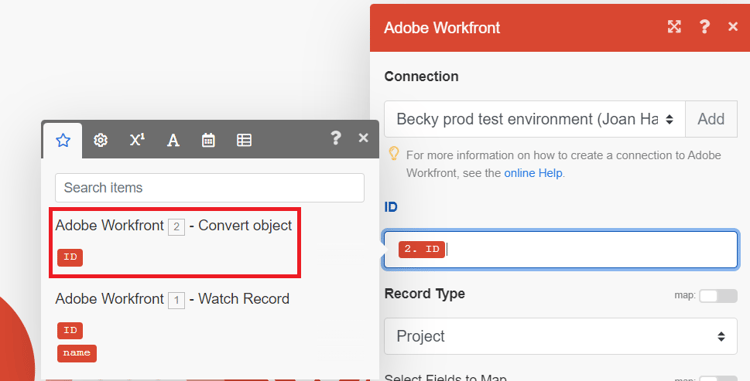Toggle the Record Type map switch
750x381 pixels.
pyautogui.click(x=718, y=296)
